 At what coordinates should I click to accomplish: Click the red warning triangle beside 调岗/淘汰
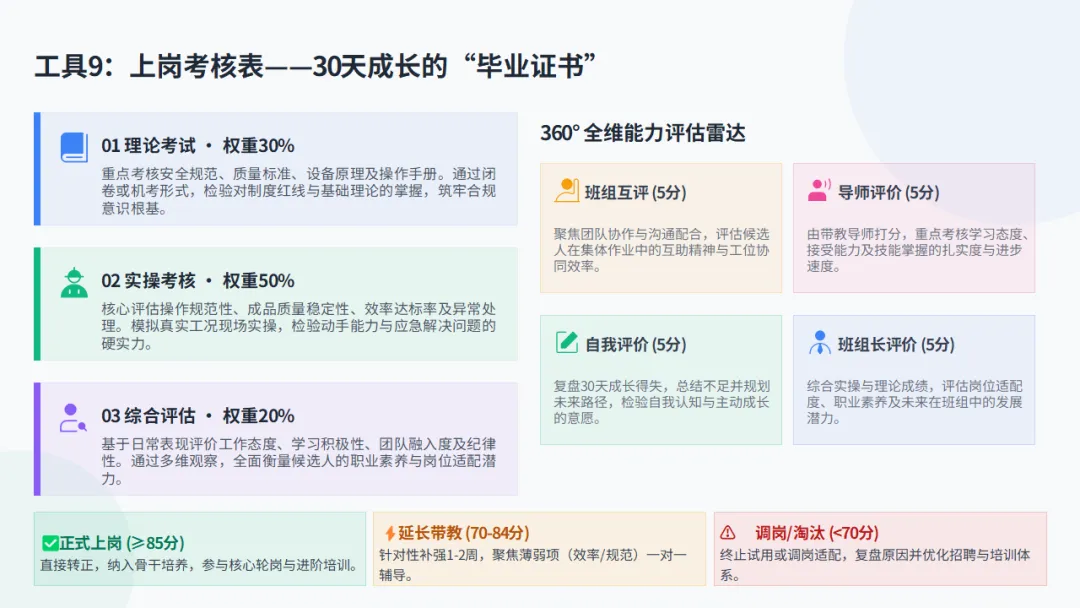tap(728, 533)
